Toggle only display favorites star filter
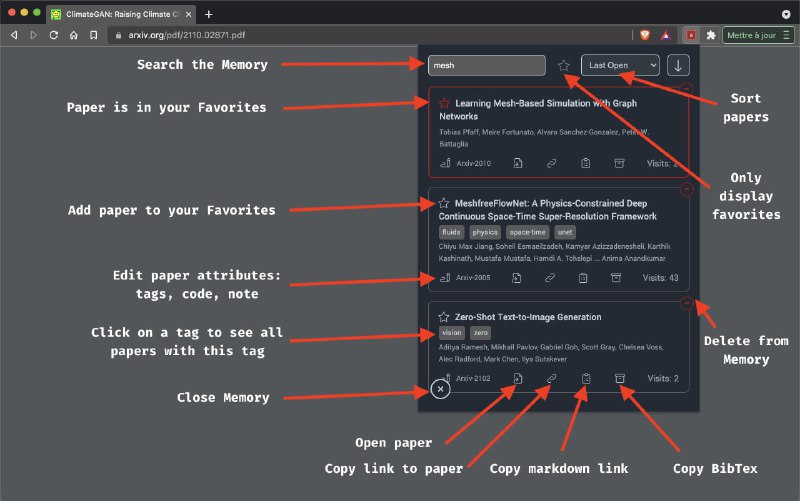 563,65
